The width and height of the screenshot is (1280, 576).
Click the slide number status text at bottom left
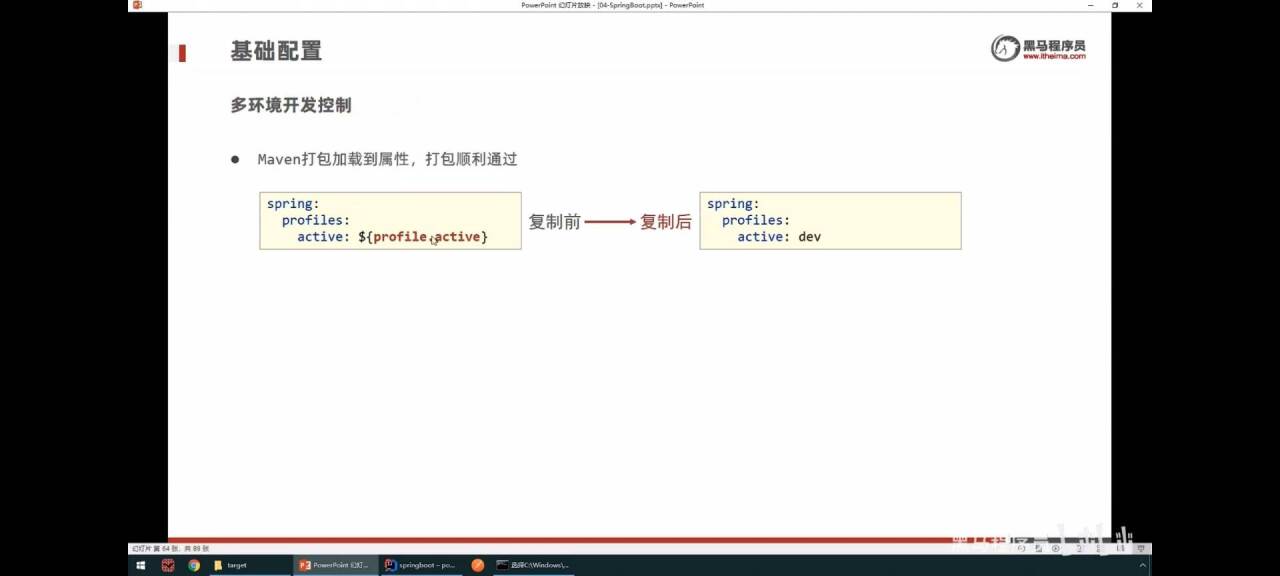click(171, 548)
